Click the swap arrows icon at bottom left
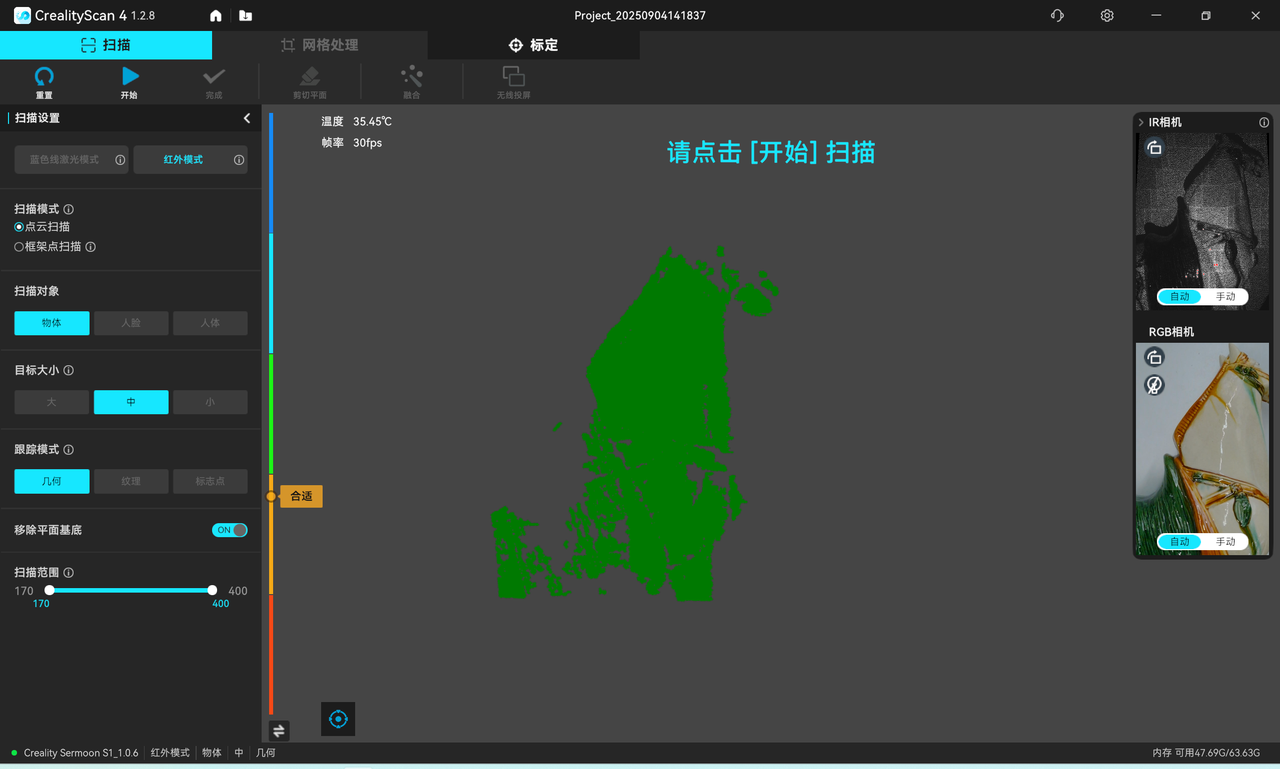Image resolution: width=1280 pixels, height=769 pixels. click(279, 731)
